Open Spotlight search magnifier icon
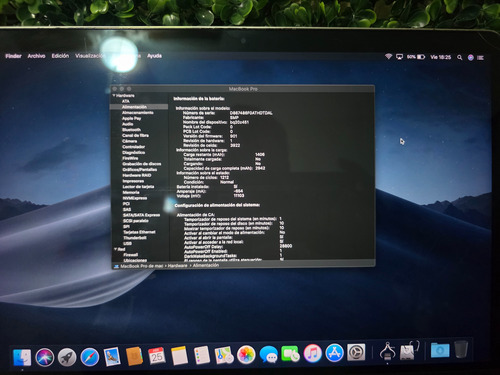500x375 pixels. pyautogui.click(x=460, y=58)
